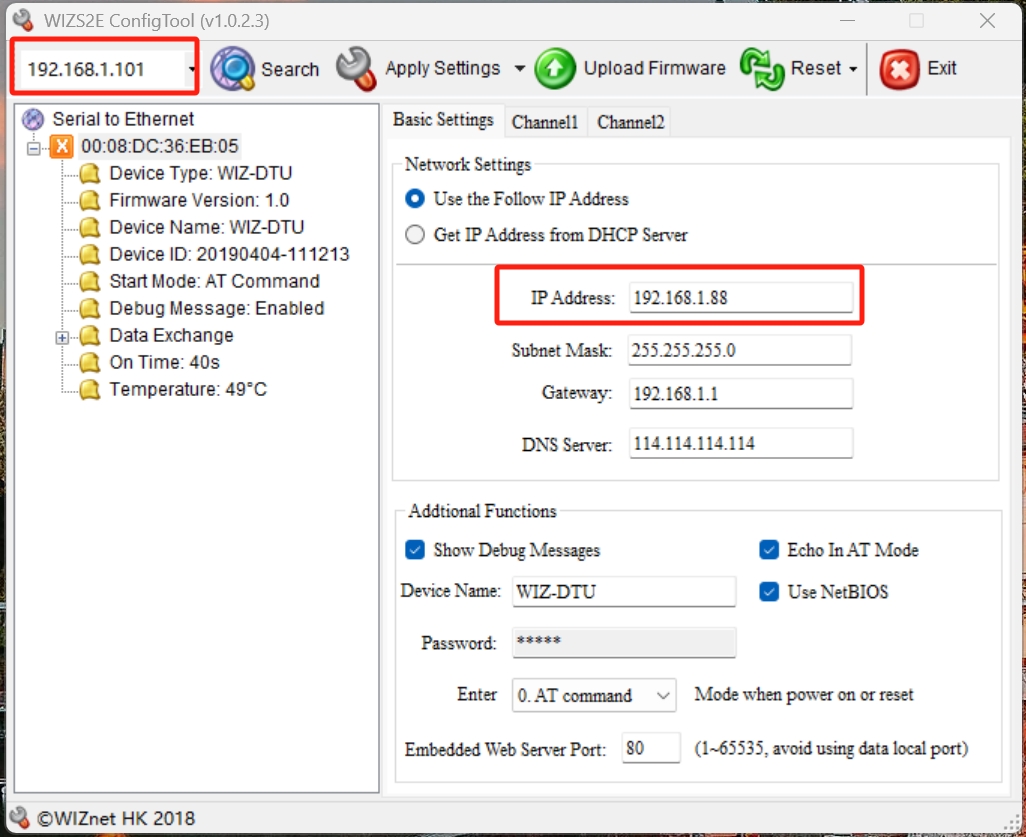
Task: Click the red Exit icon
Action: (898, 69)
